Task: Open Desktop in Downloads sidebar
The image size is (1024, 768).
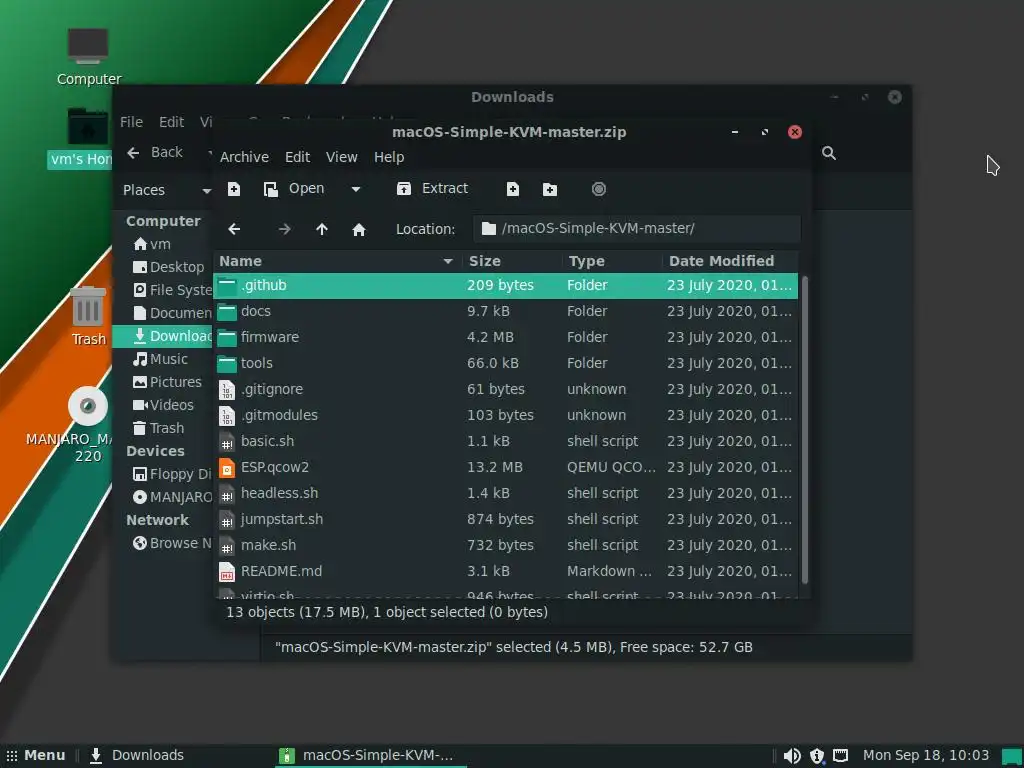Action: click(x=168, y=267)
